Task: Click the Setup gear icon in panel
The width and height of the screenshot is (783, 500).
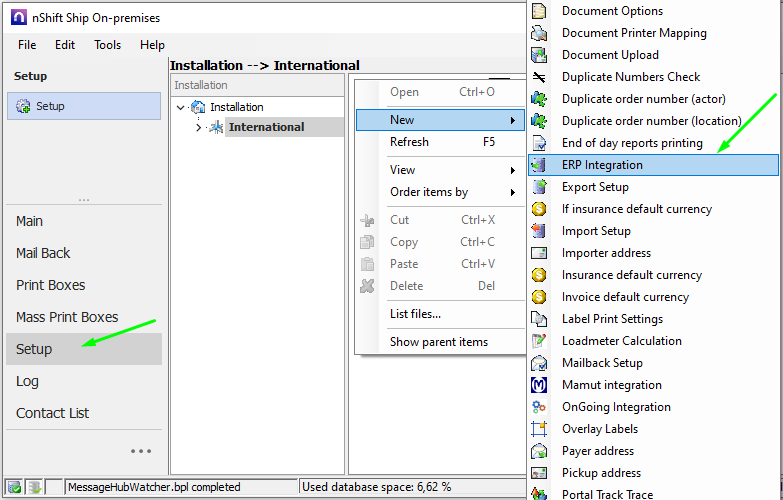Action: (x=23, y=106)
